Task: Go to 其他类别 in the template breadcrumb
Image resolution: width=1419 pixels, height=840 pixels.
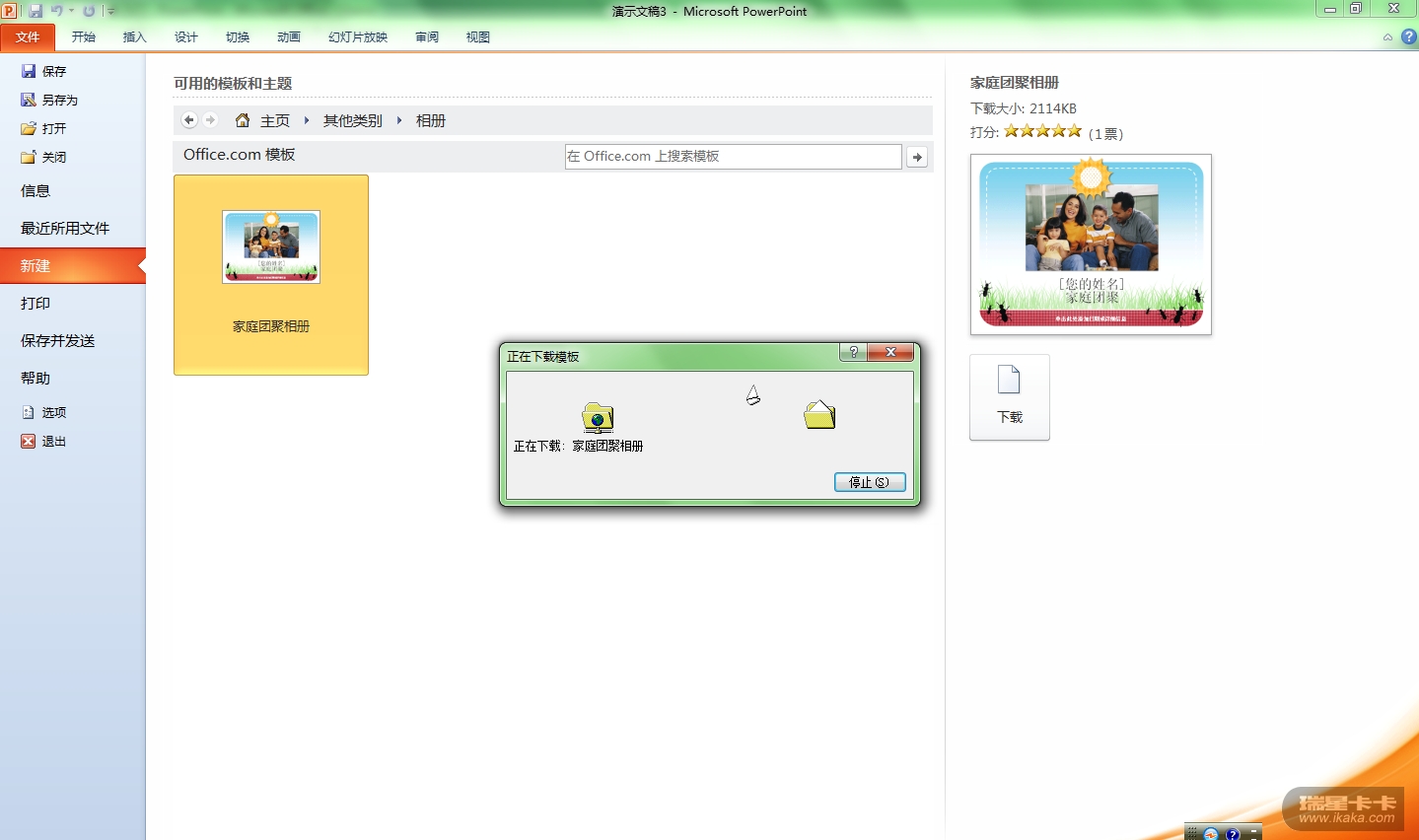Action: coord(353,120)
